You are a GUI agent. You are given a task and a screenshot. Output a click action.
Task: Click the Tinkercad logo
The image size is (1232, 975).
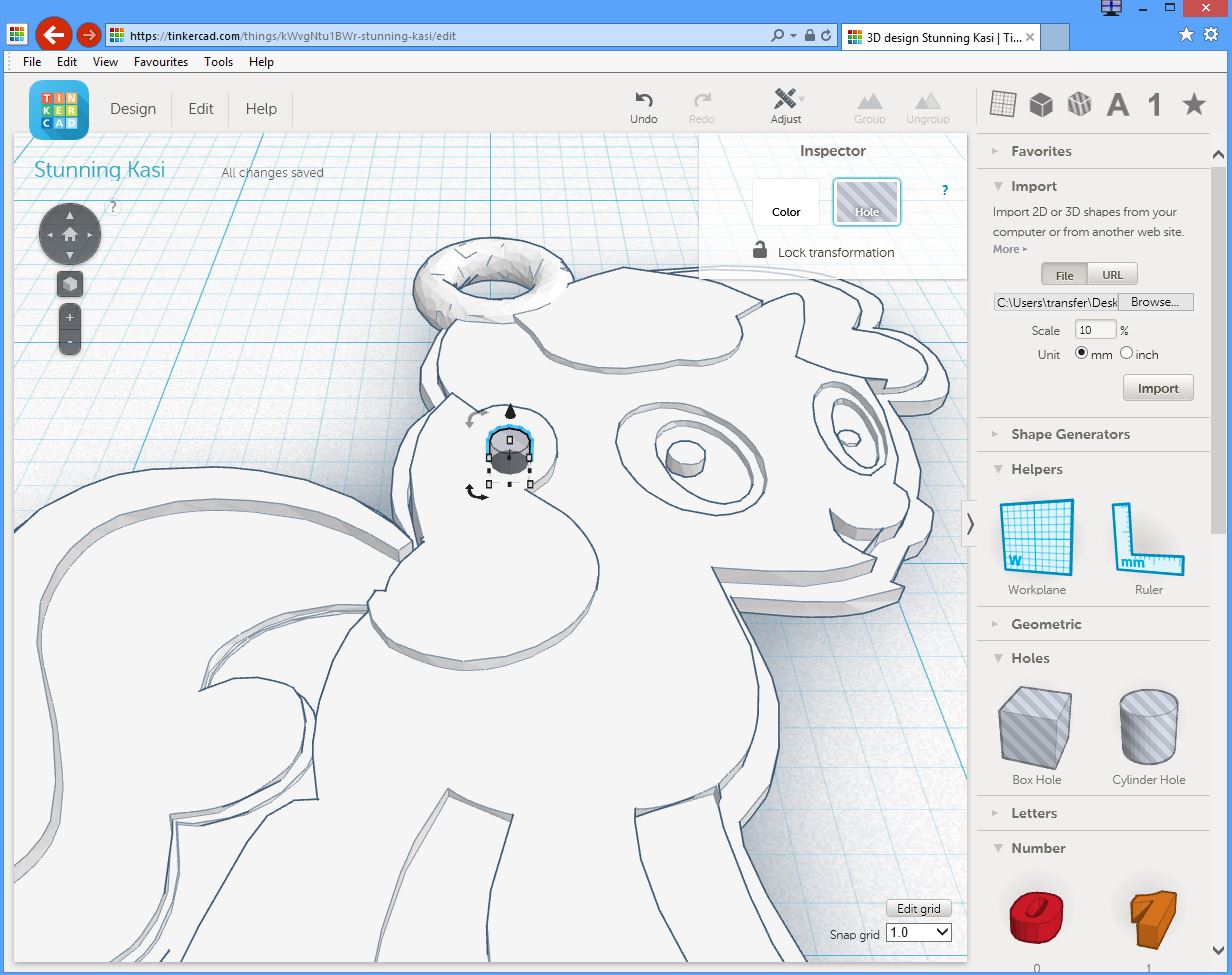59,110
